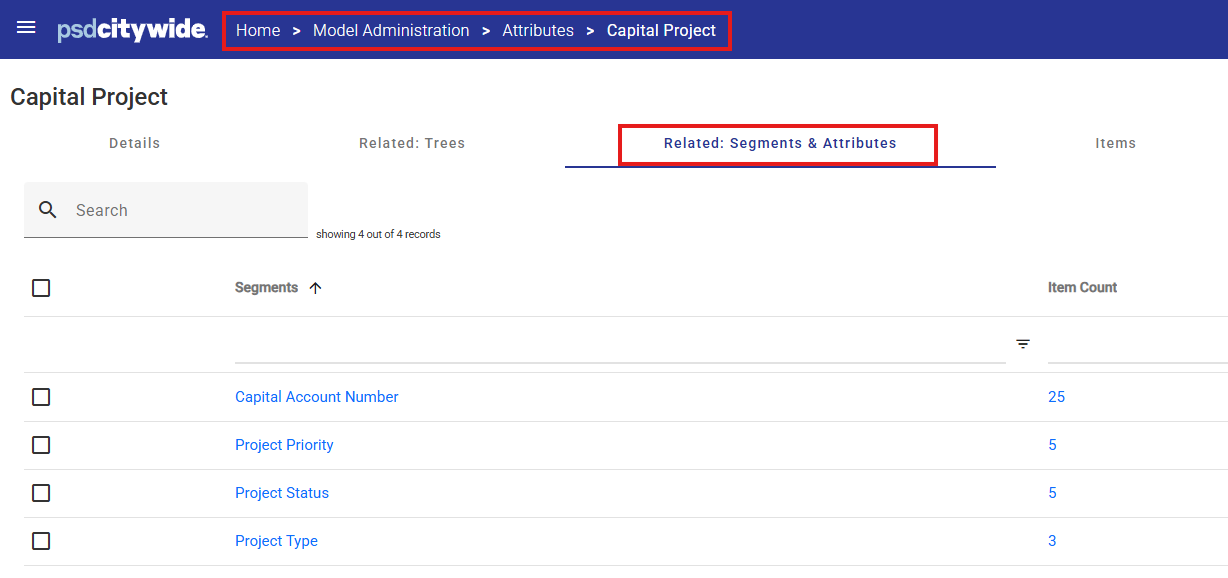Click the PSD Citywide logo
The width and height of the screenshot is (1228, 578).
(x=132, y=30)
